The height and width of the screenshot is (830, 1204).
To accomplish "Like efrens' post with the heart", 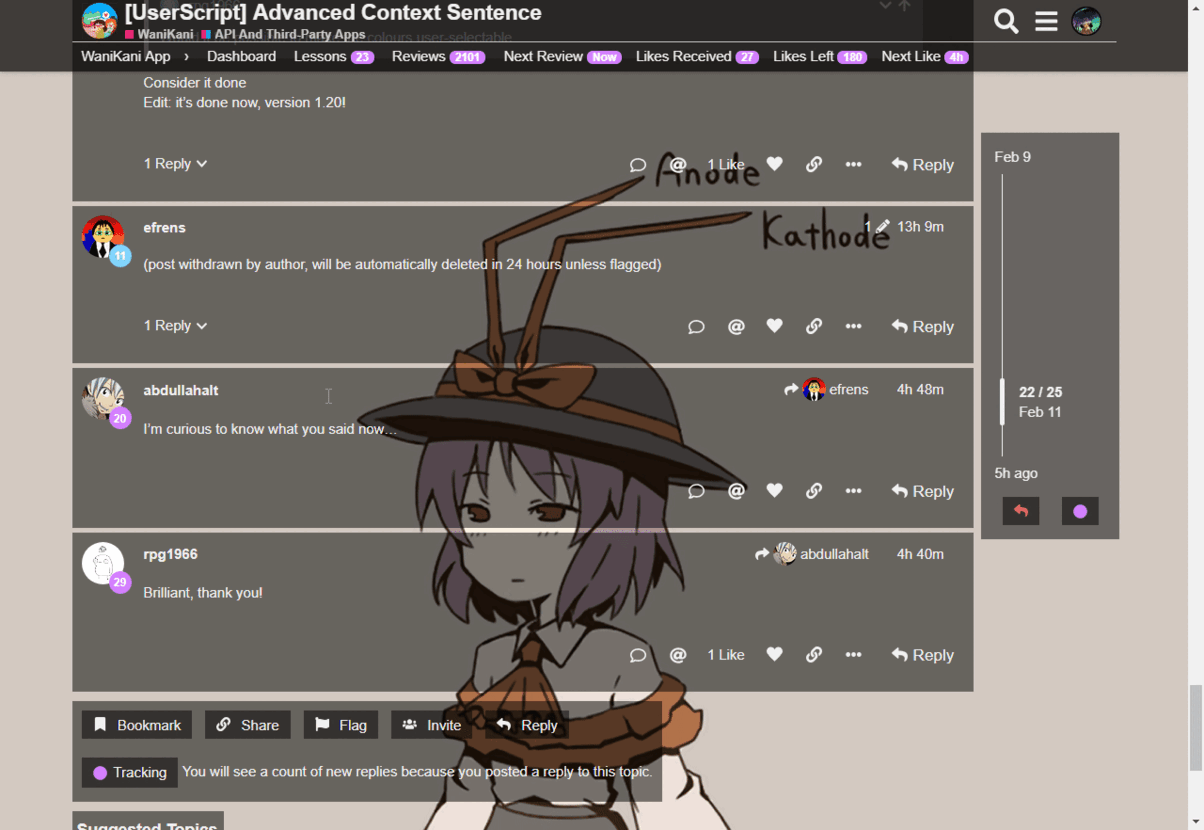I will click(775, 327).
